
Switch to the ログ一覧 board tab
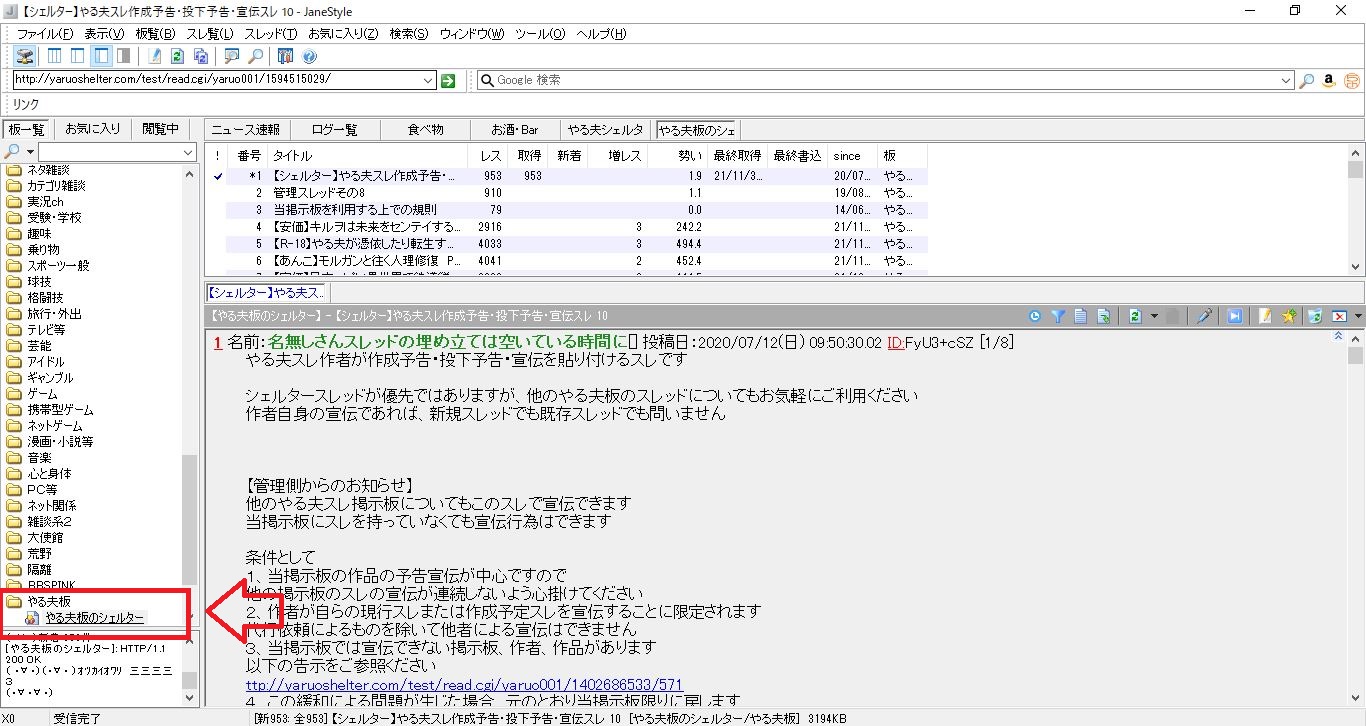(x=334, y=130)
